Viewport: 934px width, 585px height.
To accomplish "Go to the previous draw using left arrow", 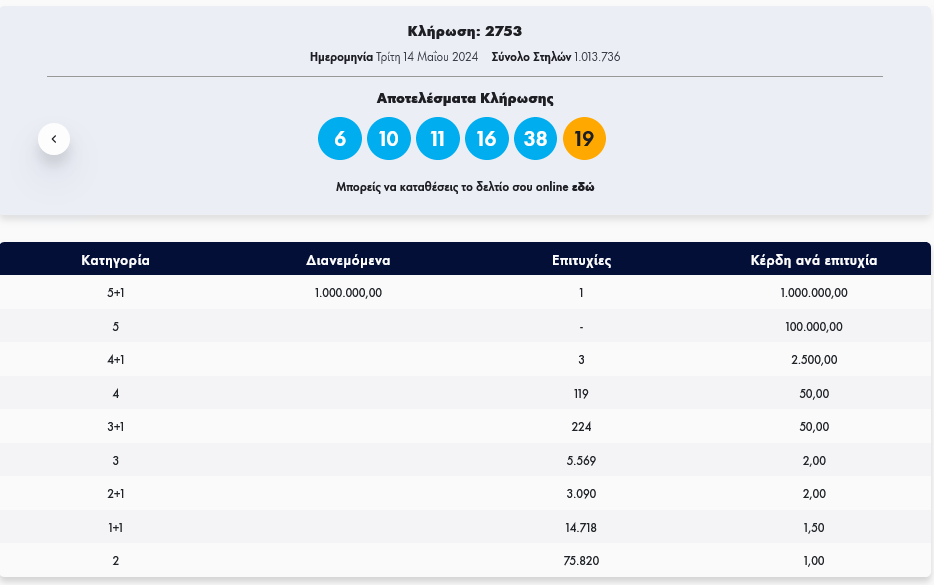I will coord(54,139).
